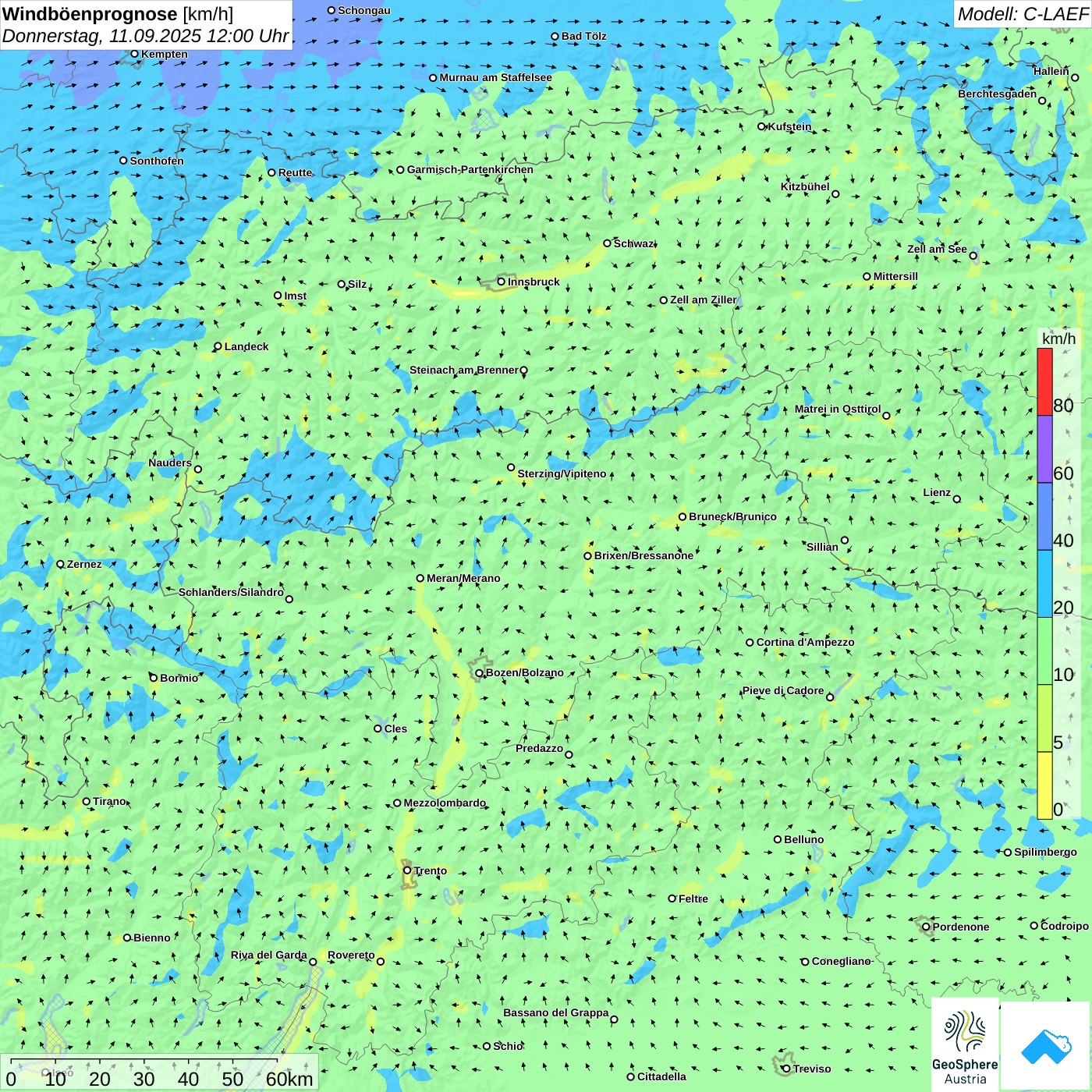
Task: Click the Garmisch-Partenkirchen marker
Action: pyautogui.click(x=401, y=169)
